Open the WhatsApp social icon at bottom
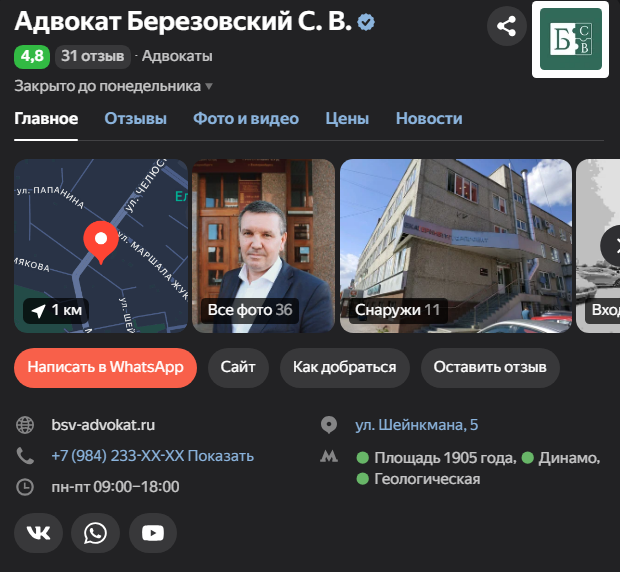This screenshot has height=572, width=620. coord(96,533)
